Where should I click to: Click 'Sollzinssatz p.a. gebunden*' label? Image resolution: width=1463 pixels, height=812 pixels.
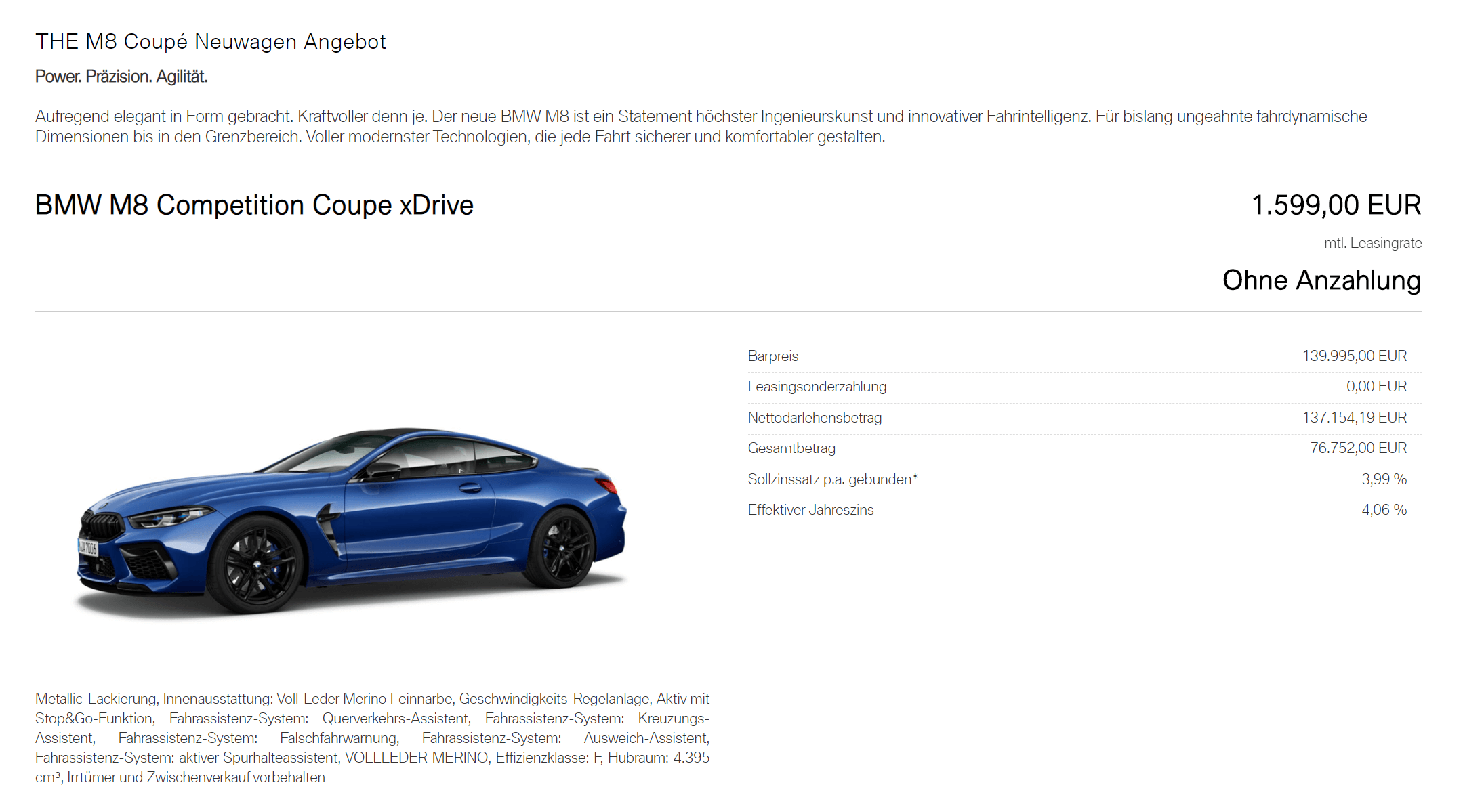pyautogui.click(x=833, y=479)
